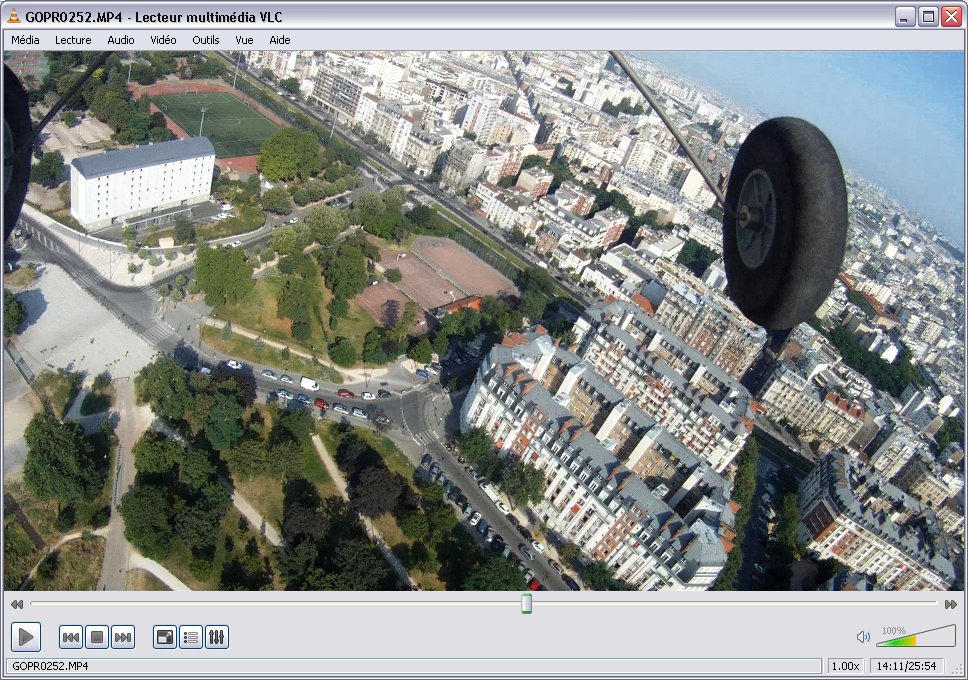Click the seek bar position handle
968x680 pixels.
[x=526, y=603]
